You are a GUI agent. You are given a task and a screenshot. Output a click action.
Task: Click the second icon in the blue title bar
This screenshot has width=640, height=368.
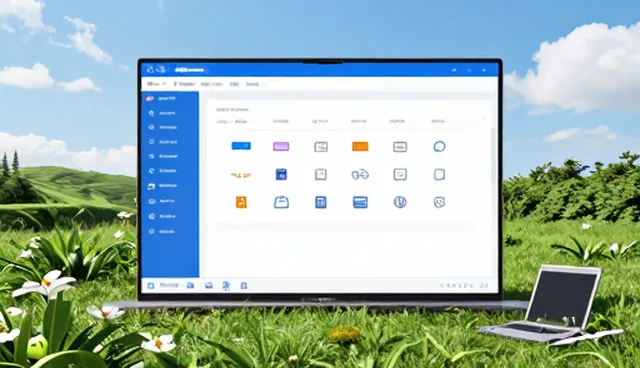click(x=160, y=69)
